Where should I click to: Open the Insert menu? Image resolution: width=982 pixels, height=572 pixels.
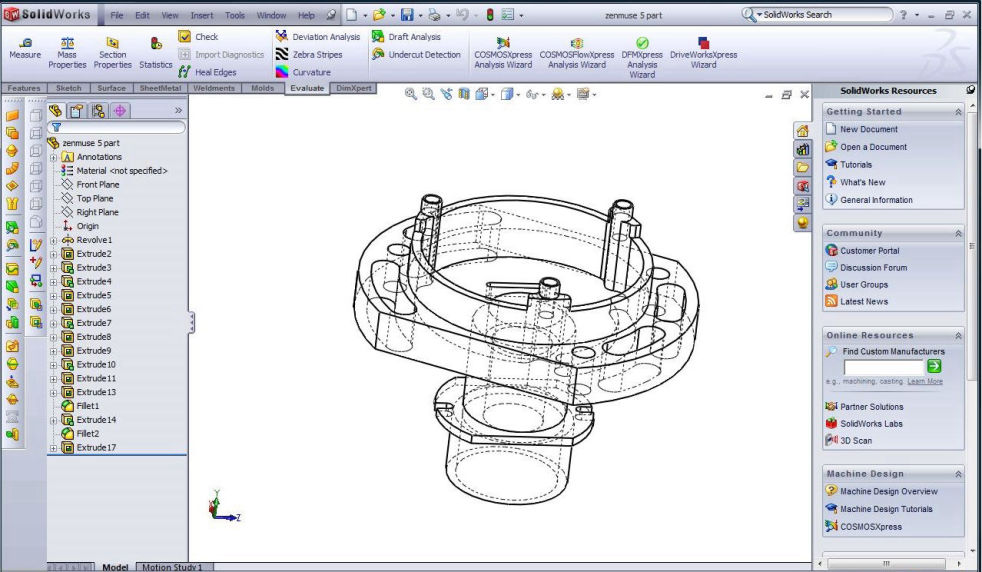[x=201, y=15]
